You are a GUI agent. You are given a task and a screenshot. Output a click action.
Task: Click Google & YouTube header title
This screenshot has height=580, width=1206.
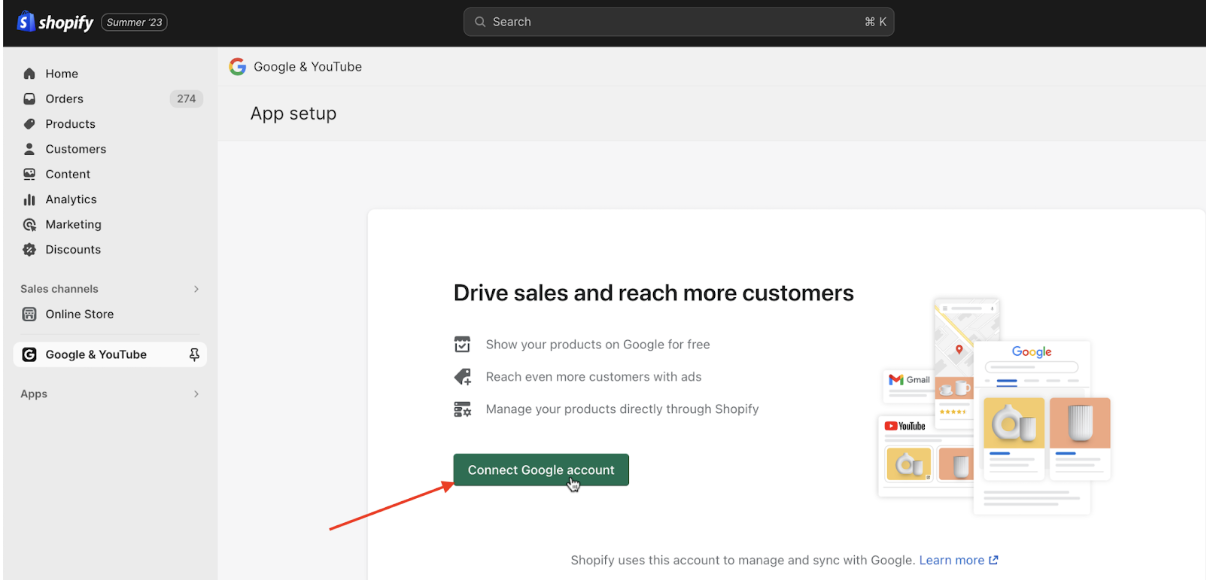coord(308,67)
